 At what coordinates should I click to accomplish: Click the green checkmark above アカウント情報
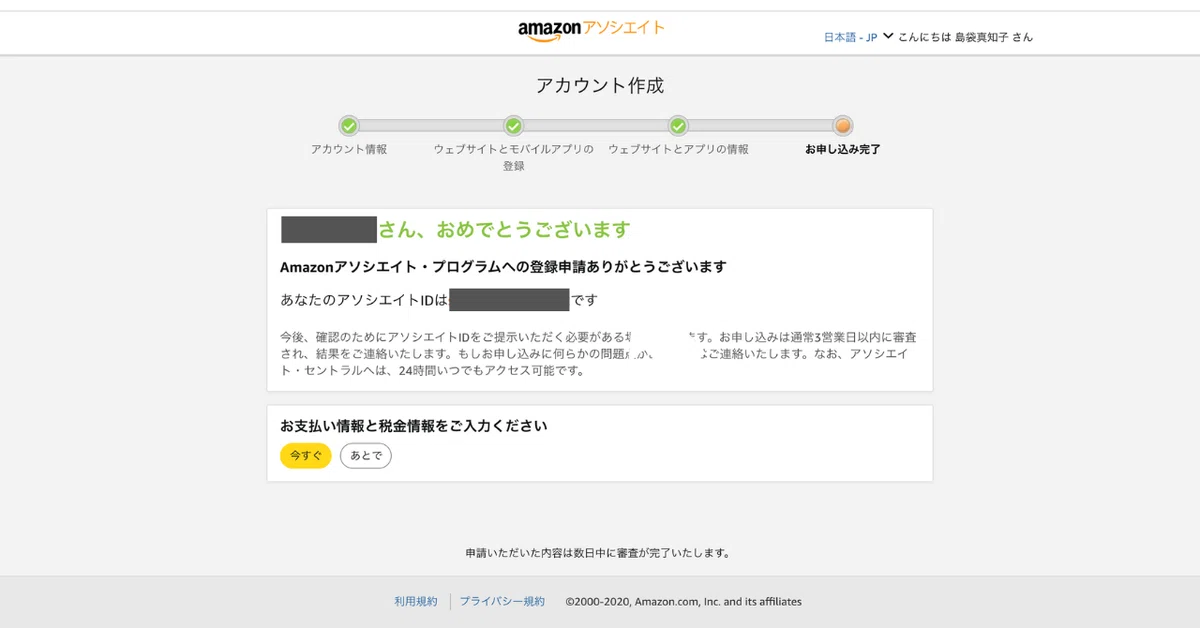click(x=348, y=126)
